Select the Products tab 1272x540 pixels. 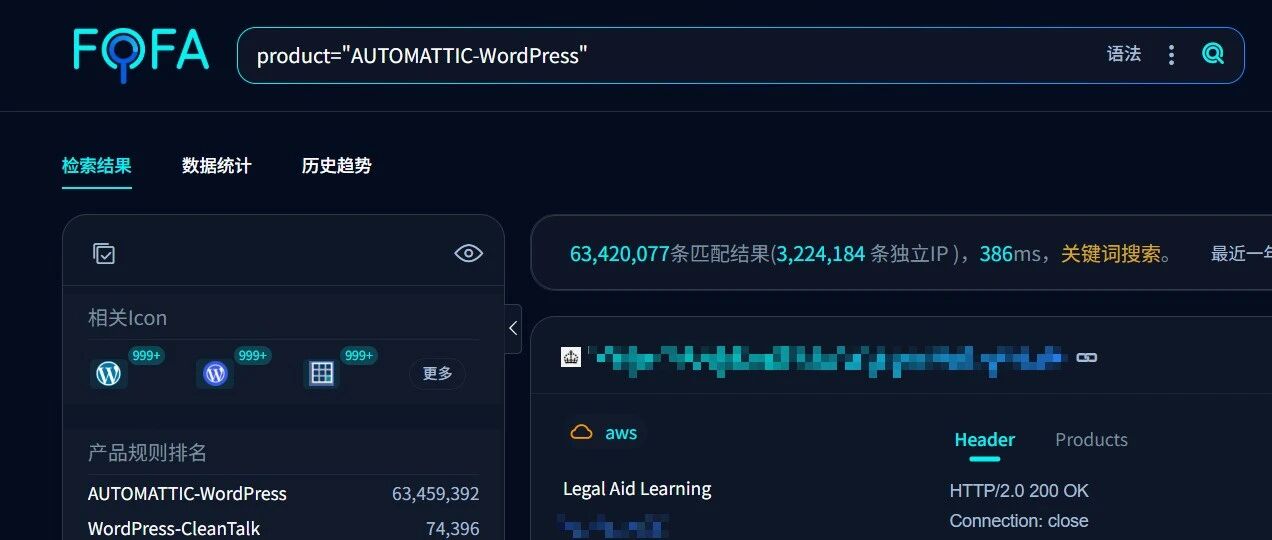click(x=1091, y=440)
